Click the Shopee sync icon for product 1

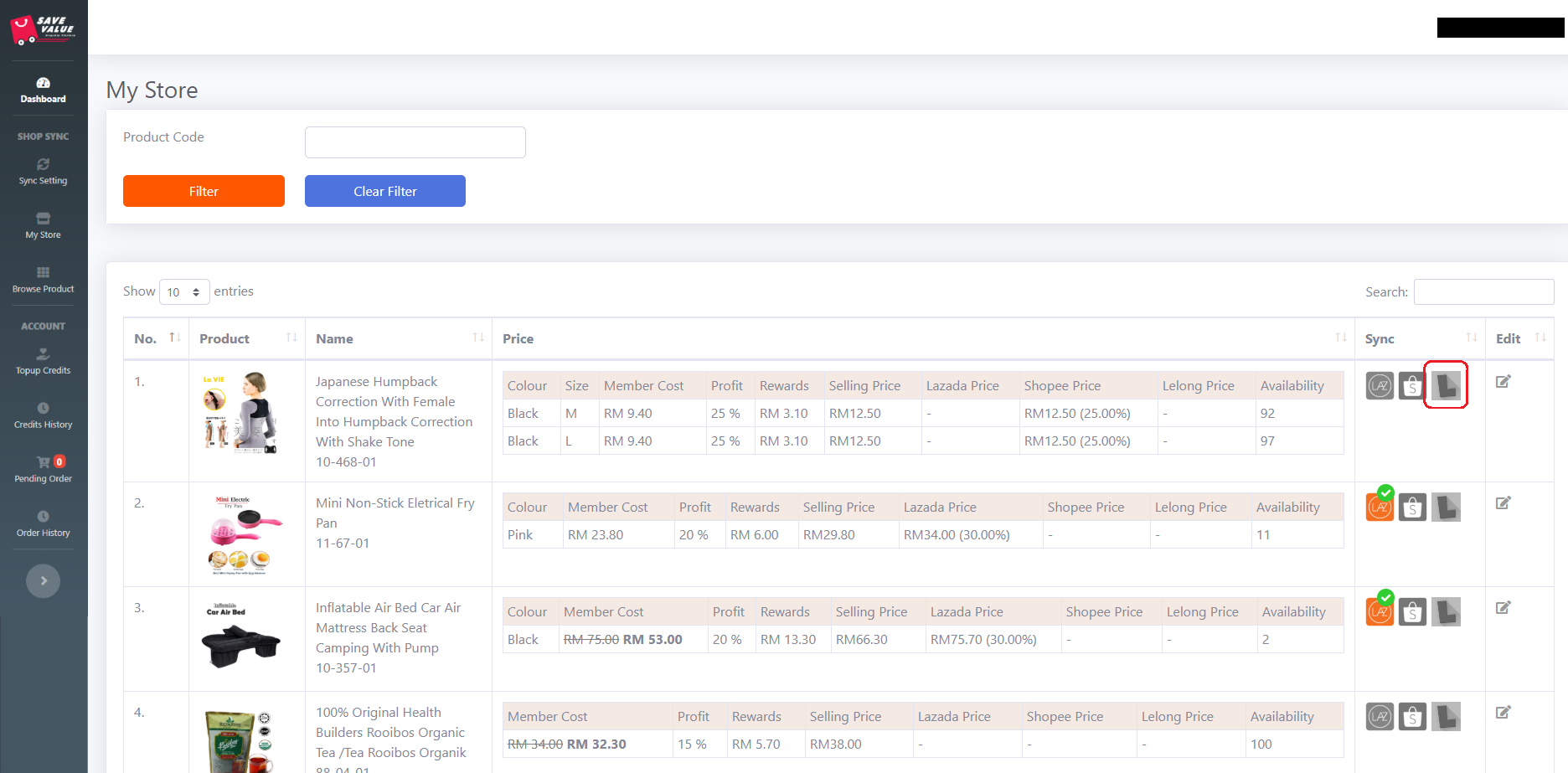[x=1412, y=386]
